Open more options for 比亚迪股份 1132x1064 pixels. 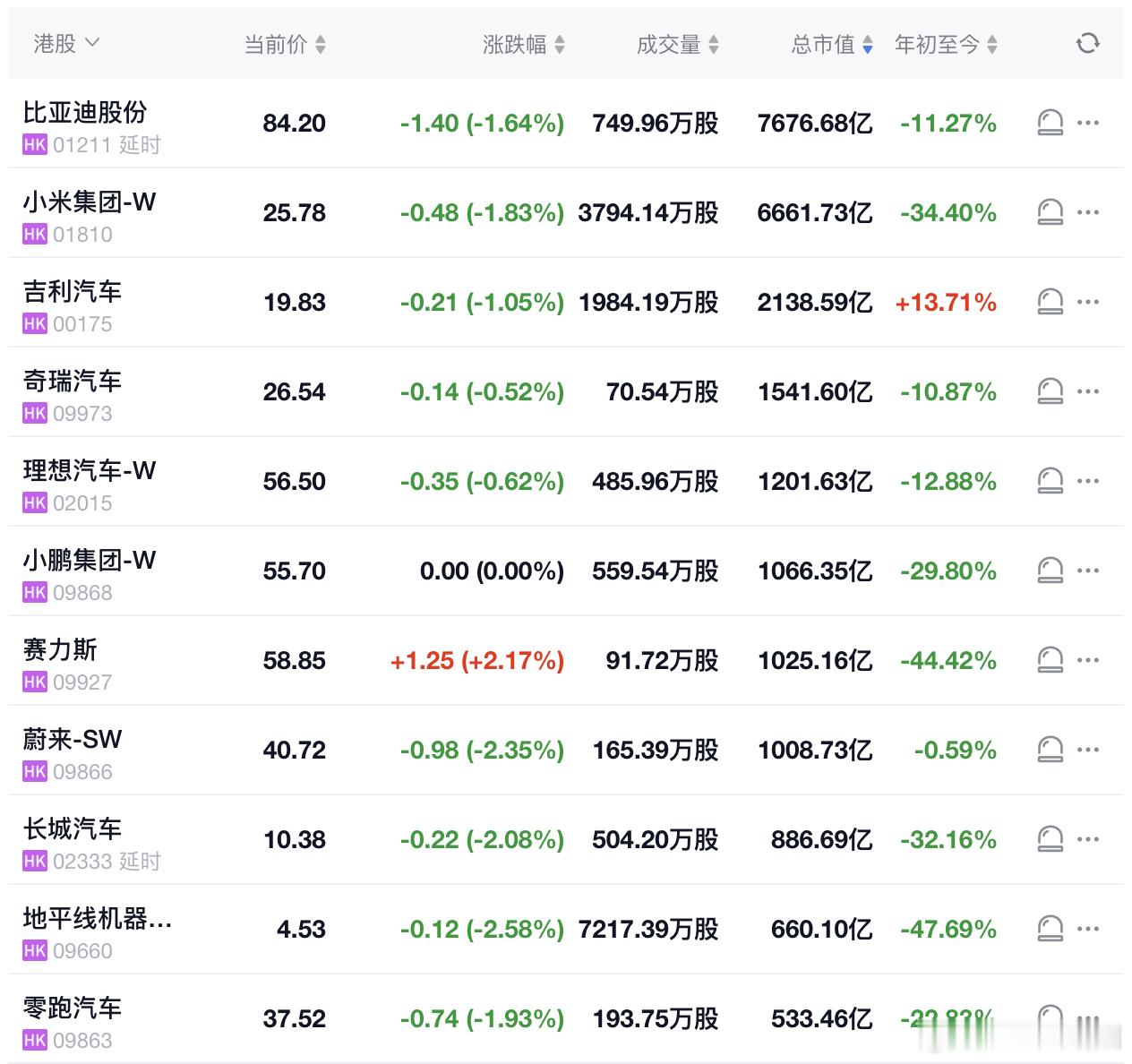(1088, 123)
